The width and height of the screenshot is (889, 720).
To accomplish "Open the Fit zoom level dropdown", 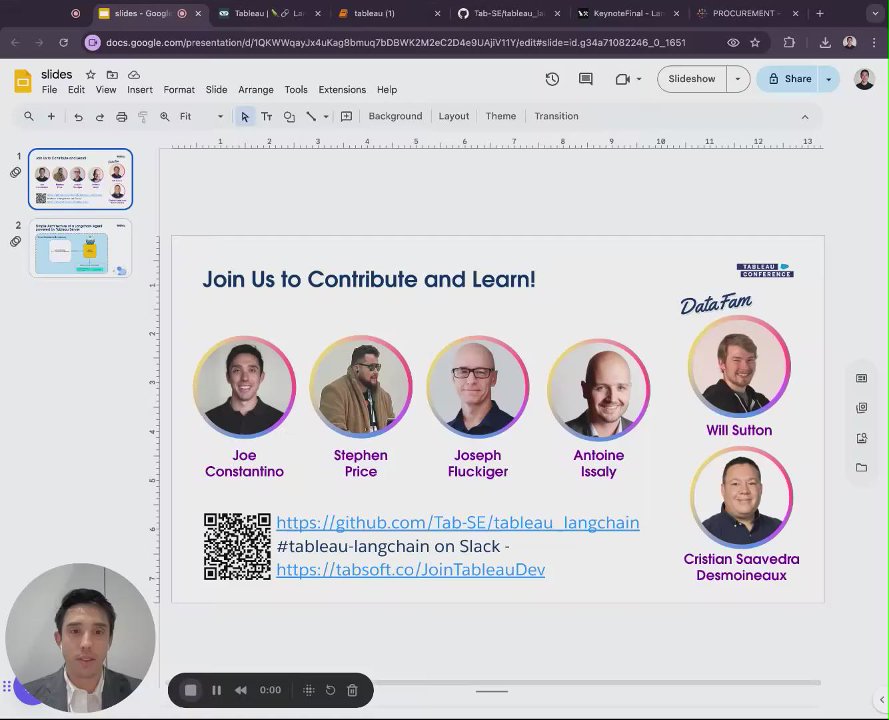I will pyautogui.click(x=201, y=116).
